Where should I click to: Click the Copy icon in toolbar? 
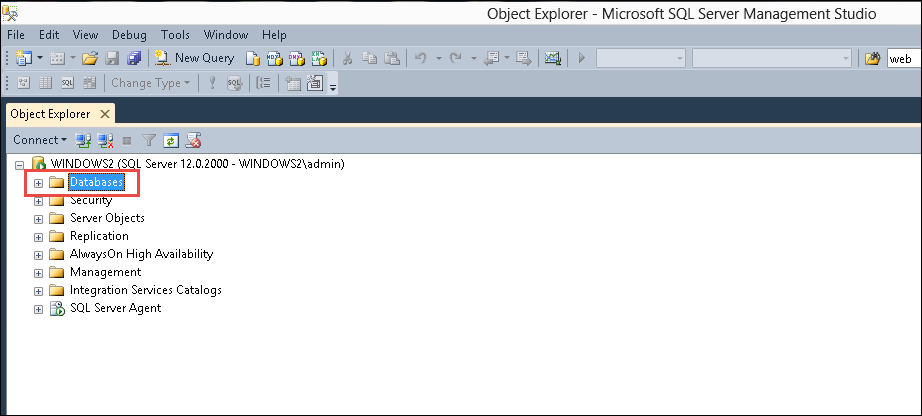coord(369,58)
